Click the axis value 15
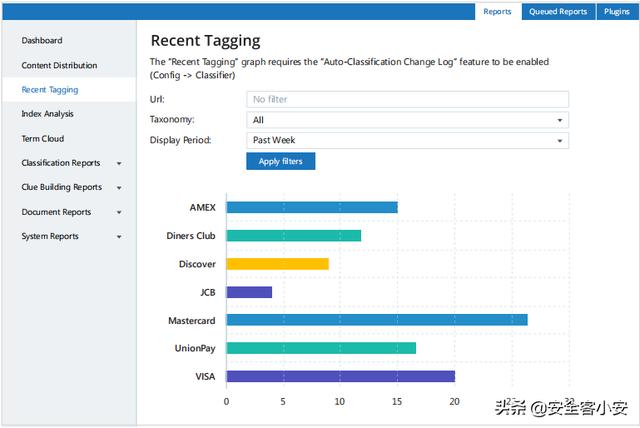This screenshot has height=428, width=640. coord(397,401)
